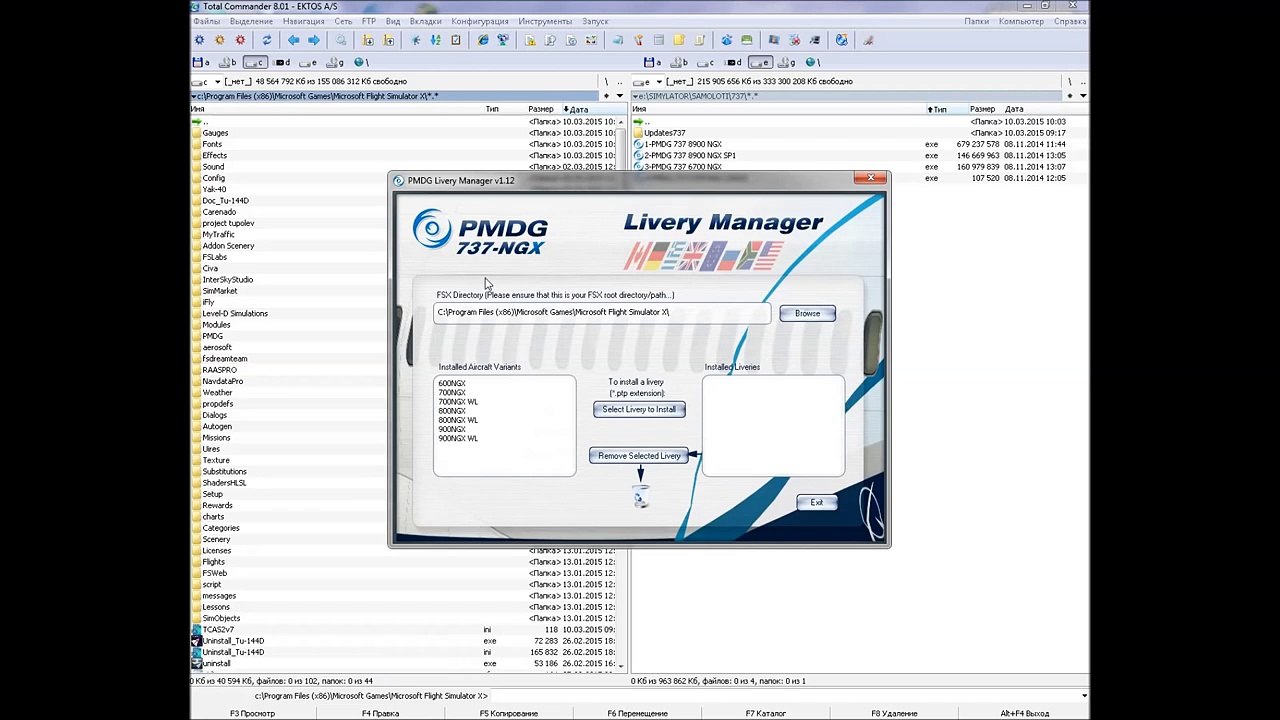Image resolution: width=1280 pixels, height=720 pixels.
Task: Click the F3 Просмотр button
Action: 252,713
